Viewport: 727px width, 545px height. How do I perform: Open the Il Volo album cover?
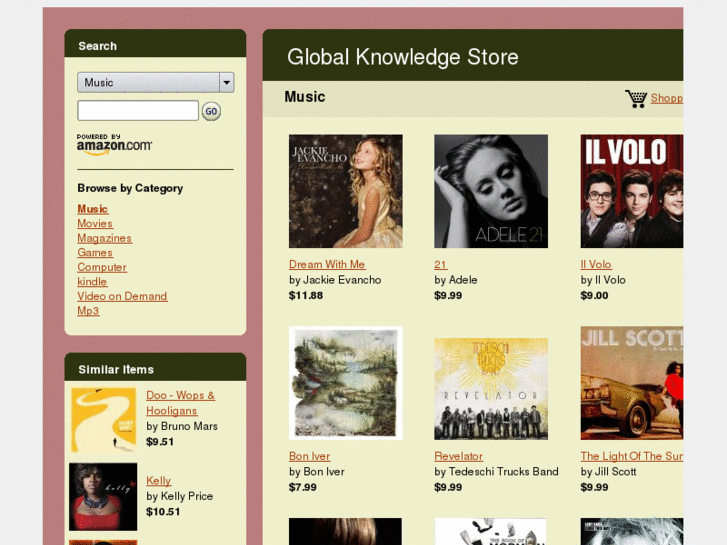(x=631, y=191)
